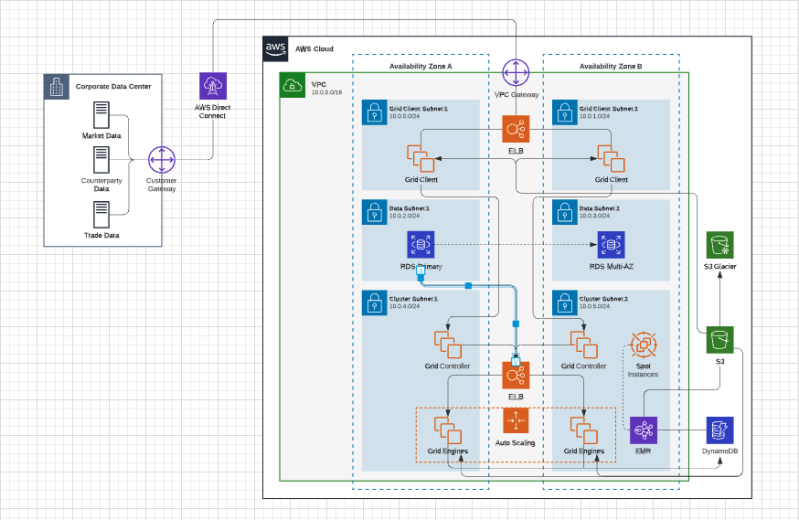Select the RDS Primary database icon
The image size is (799, 520).
[420, 245]
